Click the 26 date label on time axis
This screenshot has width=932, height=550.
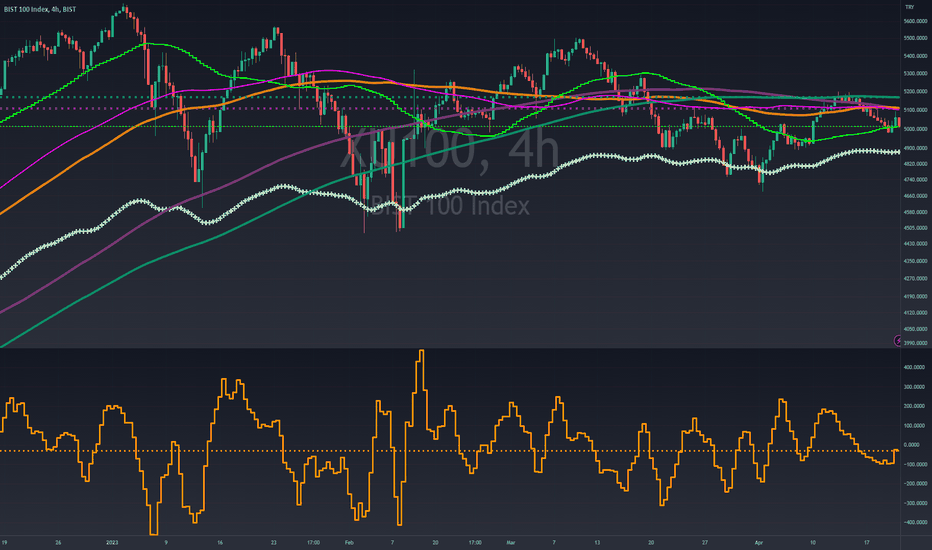click(58, 542)
